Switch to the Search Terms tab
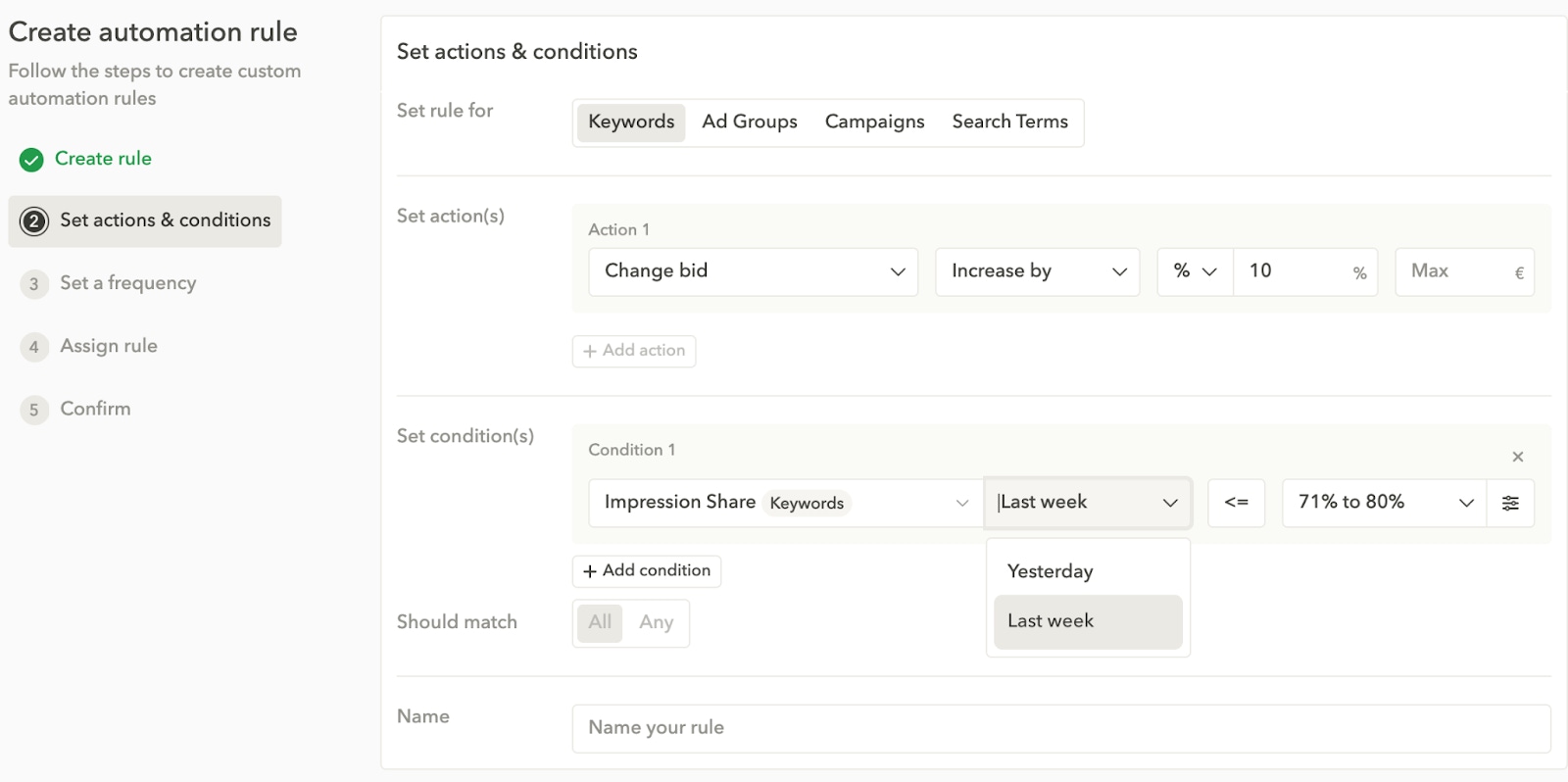Screen dimensions: 1568x782 [1009, 122]
